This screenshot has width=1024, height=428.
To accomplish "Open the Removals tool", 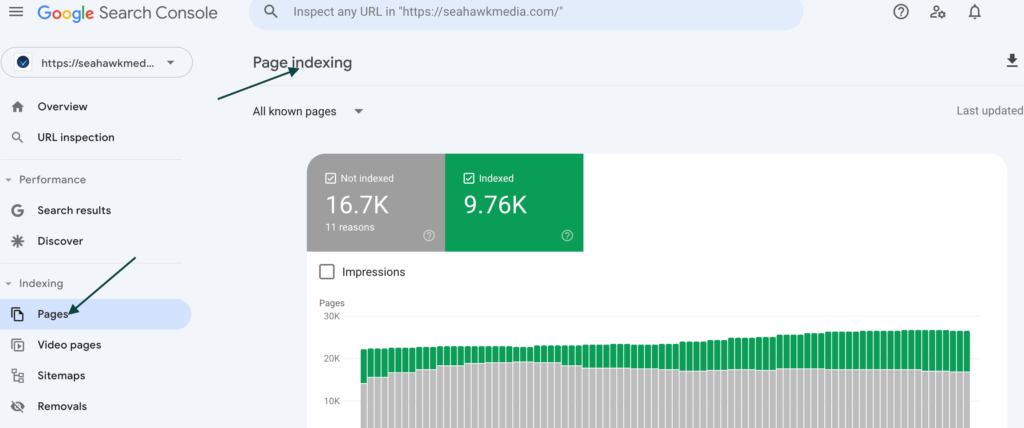I will 62,407.
